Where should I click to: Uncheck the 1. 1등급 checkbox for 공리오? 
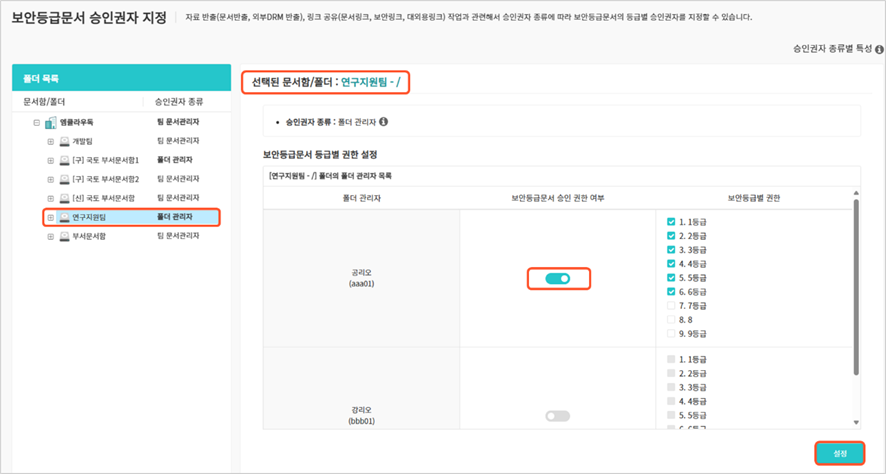[671, 221]
